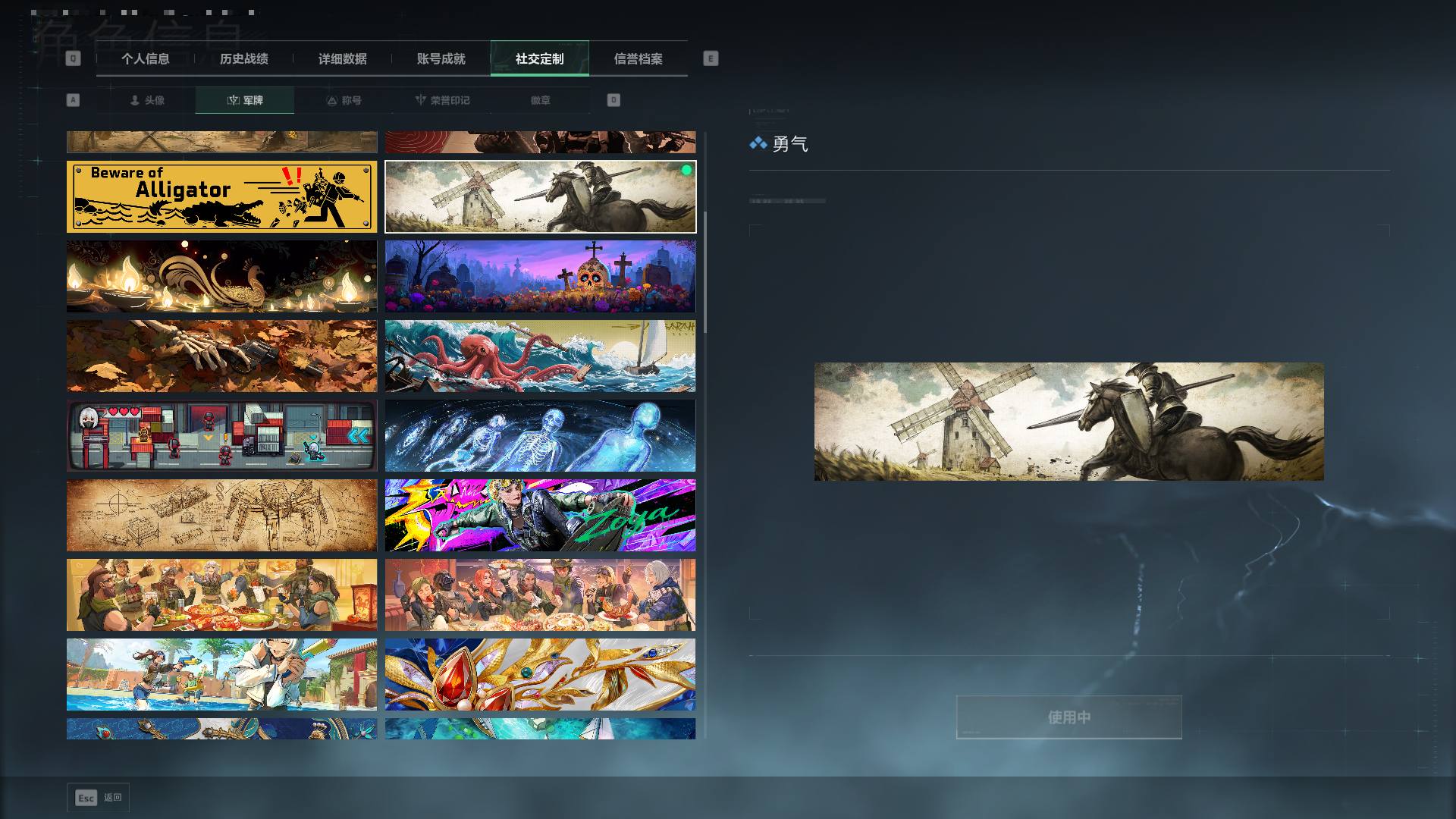The width and height of the screenshot is (1456, 819).
Task: Pick the yellow-background feast card
Action: click(x=221, y=595)
